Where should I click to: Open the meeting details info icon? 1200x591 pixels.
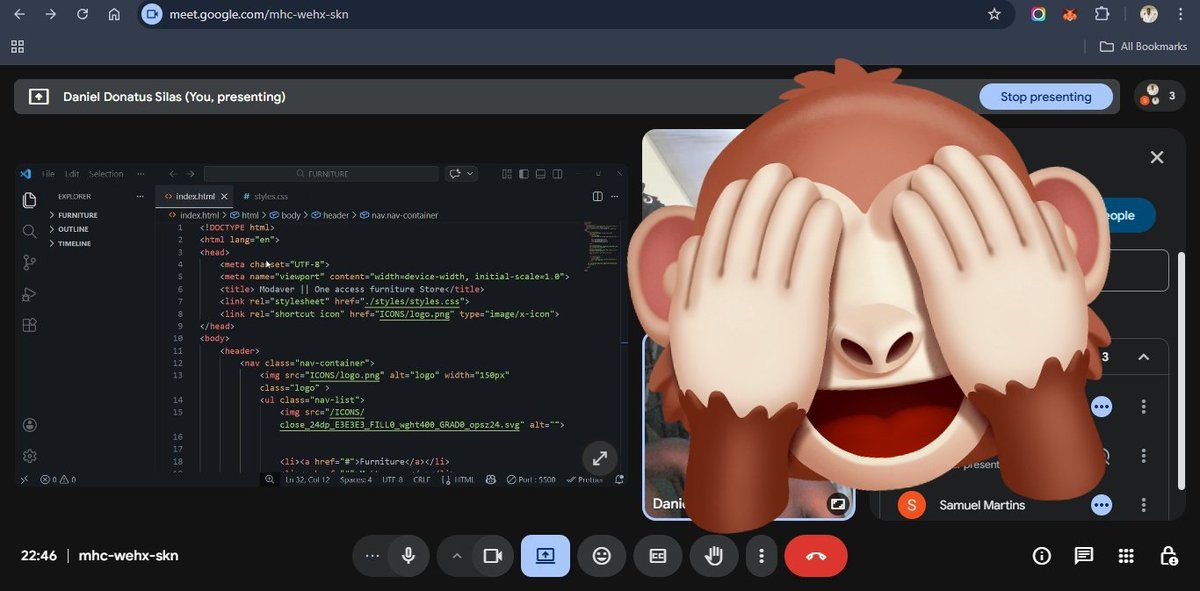1041,555
